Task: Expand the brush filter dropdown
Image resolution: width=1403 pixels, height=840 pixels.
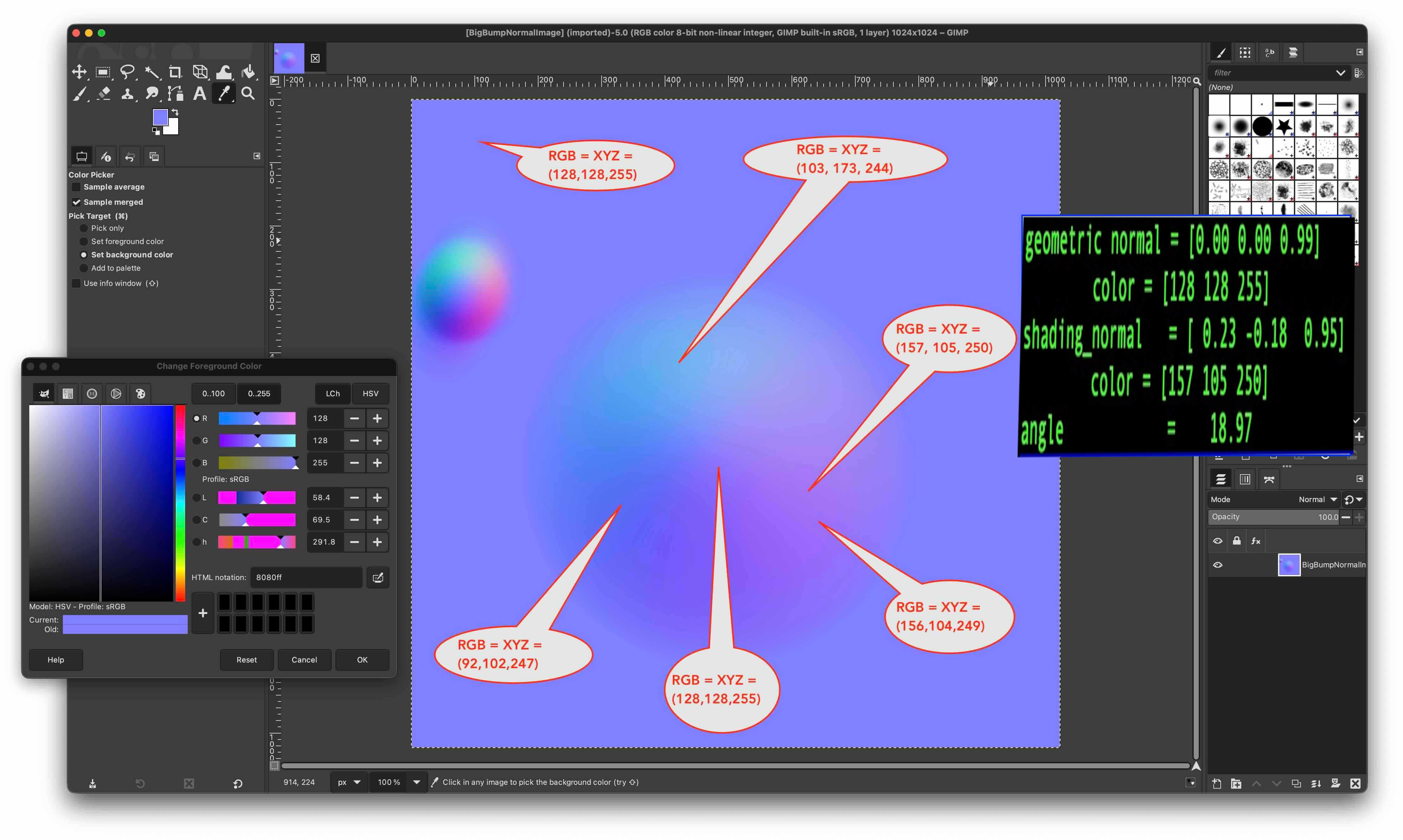Action: coord(1340,73)
